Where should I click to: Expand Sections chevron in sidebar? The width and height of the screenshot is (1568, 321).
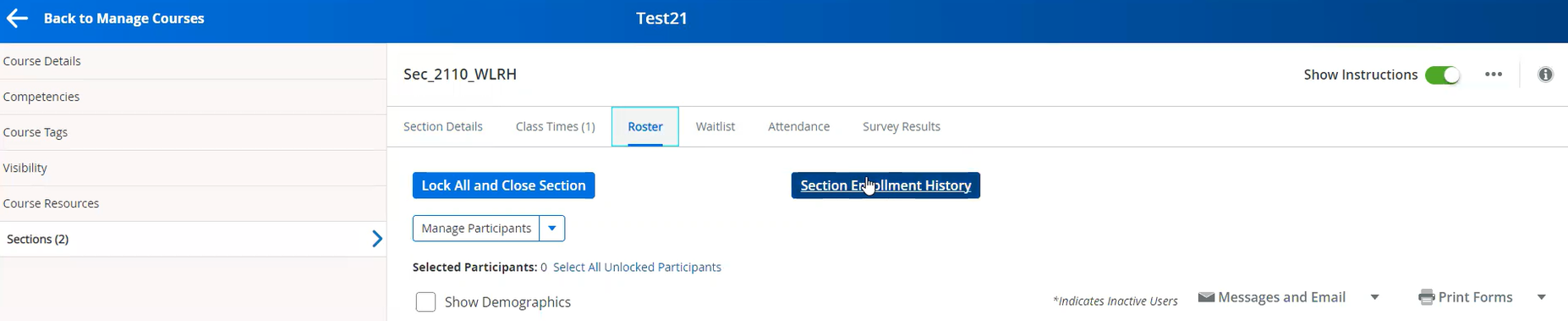tap(377, 239)
